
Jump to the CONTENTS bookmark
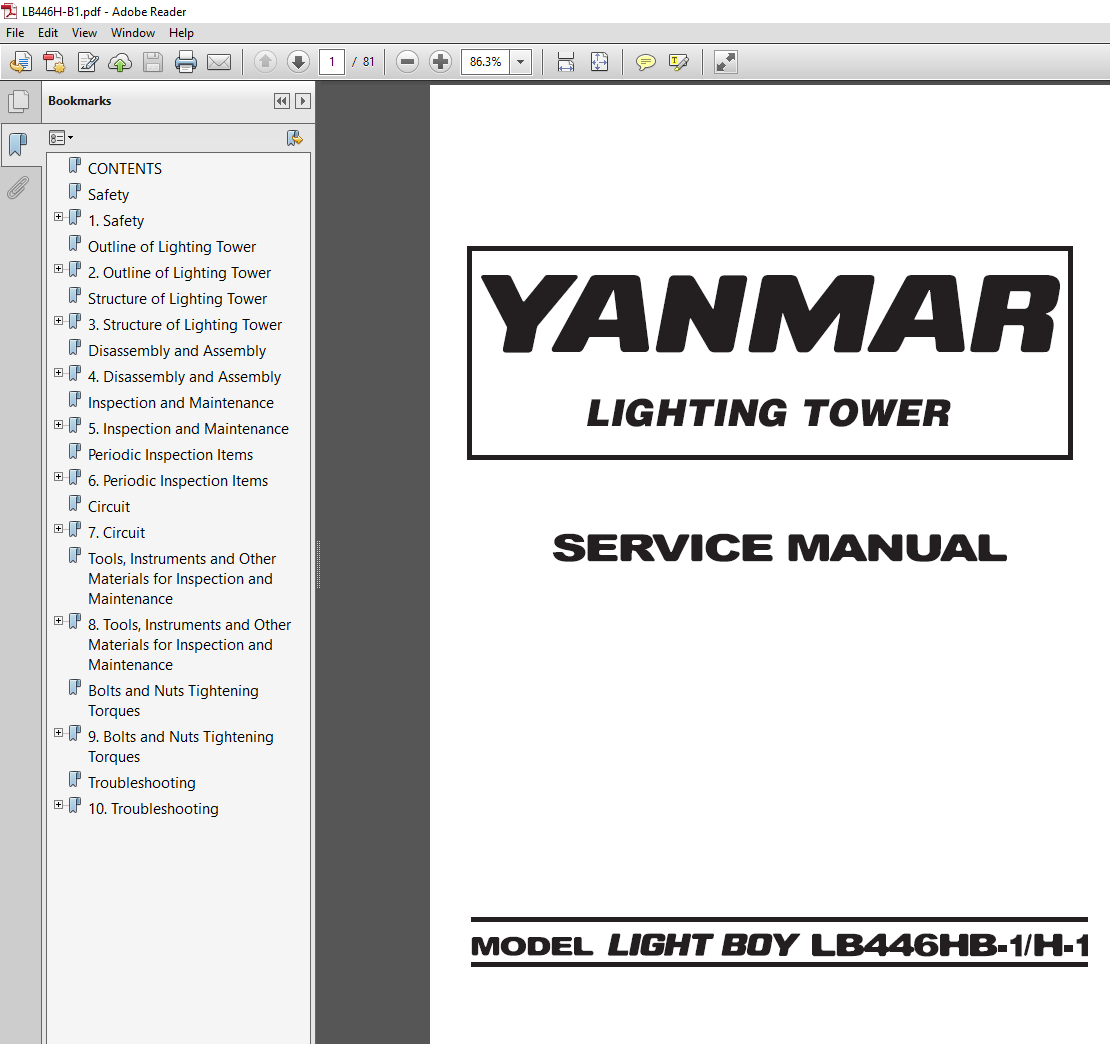coord(125,168)
